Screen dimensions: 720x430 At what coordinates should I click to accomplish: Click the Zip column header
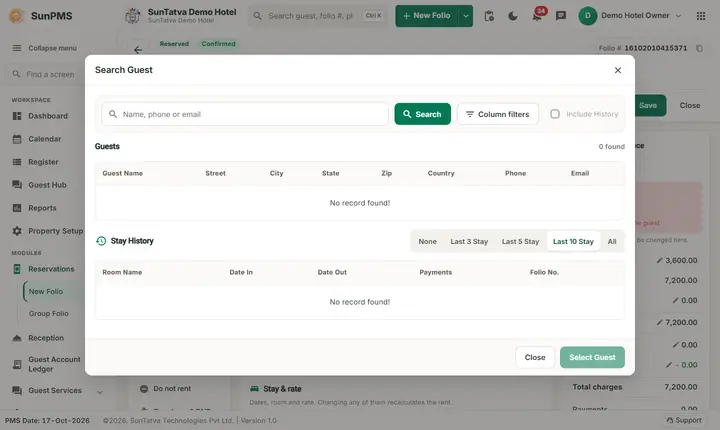click(387, 173)
